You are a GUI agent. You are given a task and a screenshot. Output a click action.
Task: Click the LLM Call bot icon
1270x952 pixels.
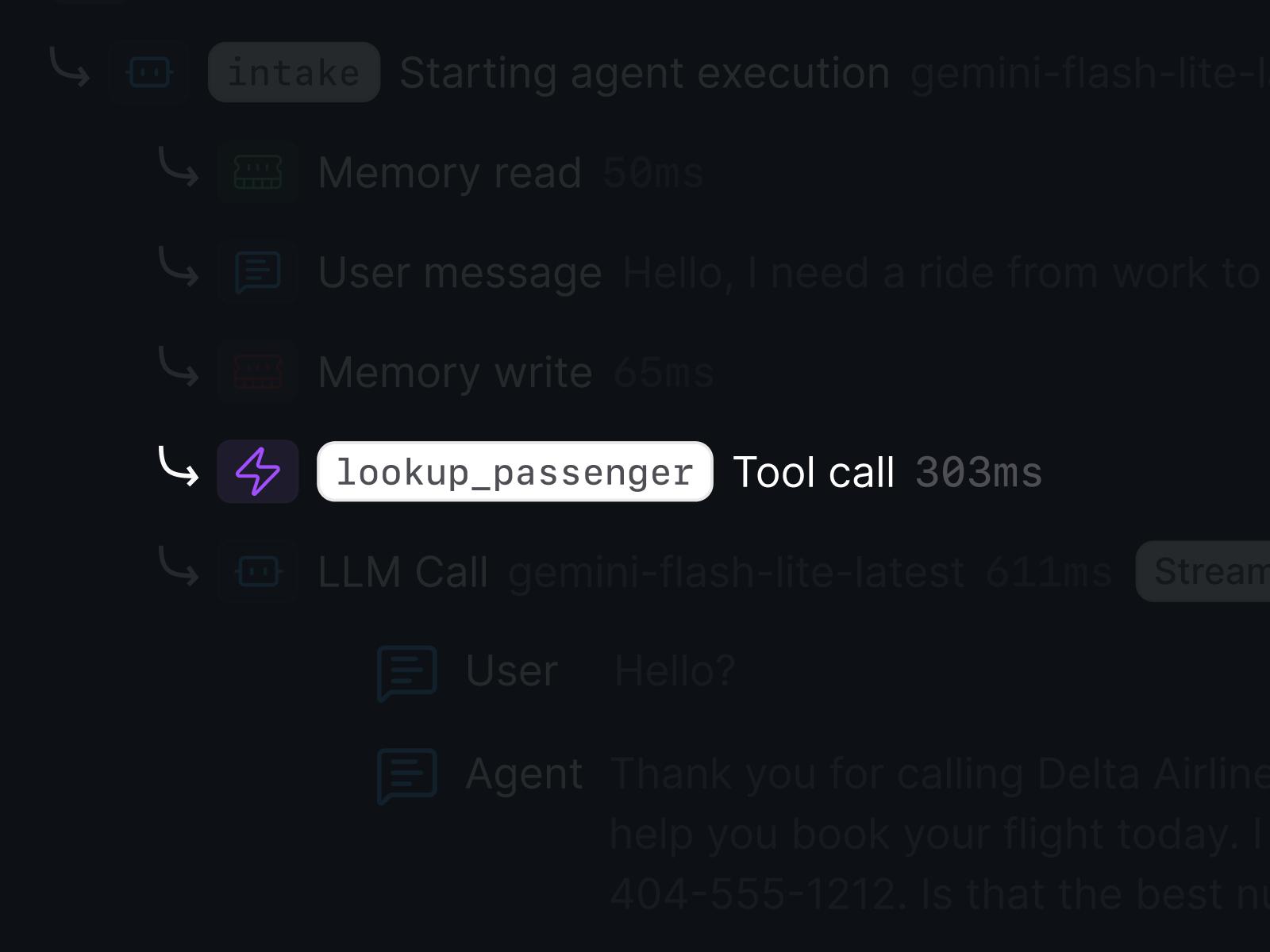257,571
